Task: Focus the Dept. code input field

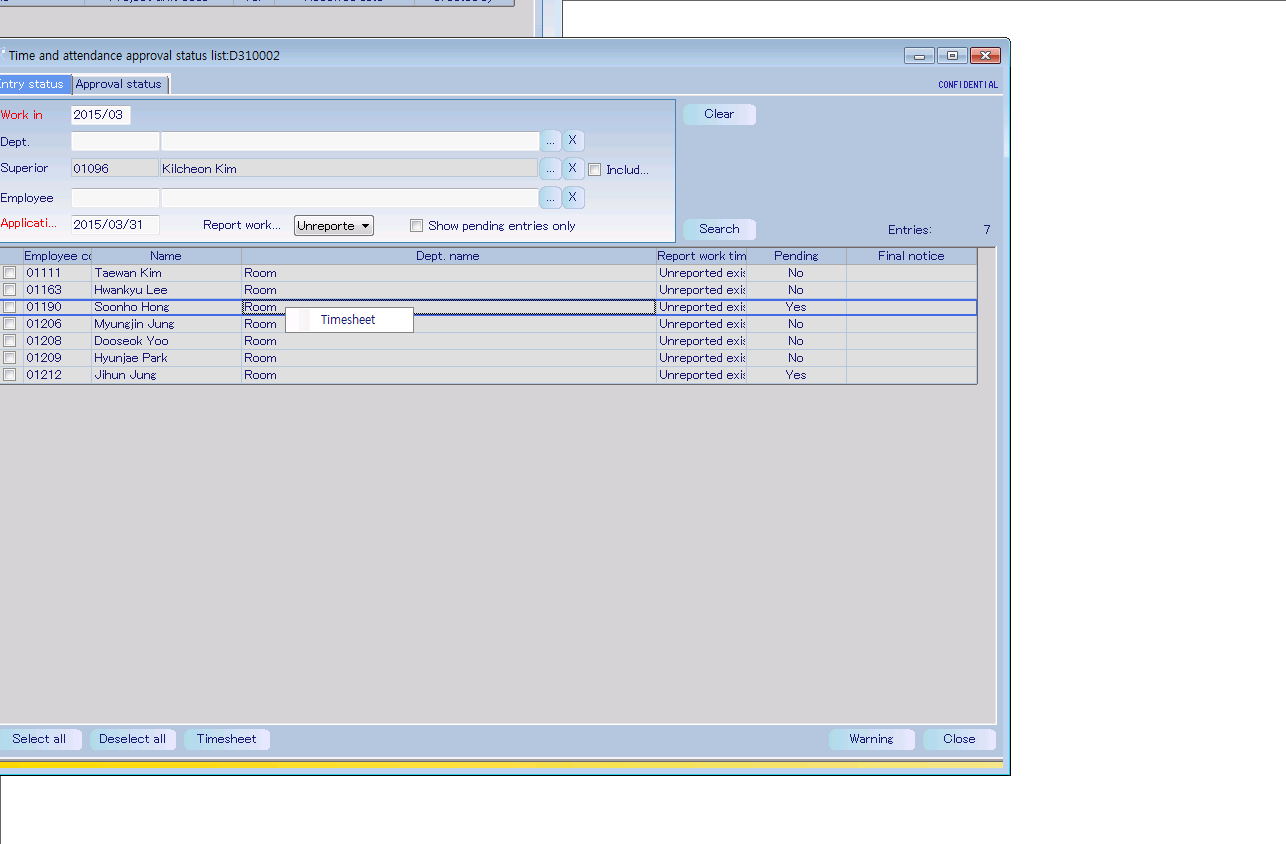Action: click(x=115, y=141)
